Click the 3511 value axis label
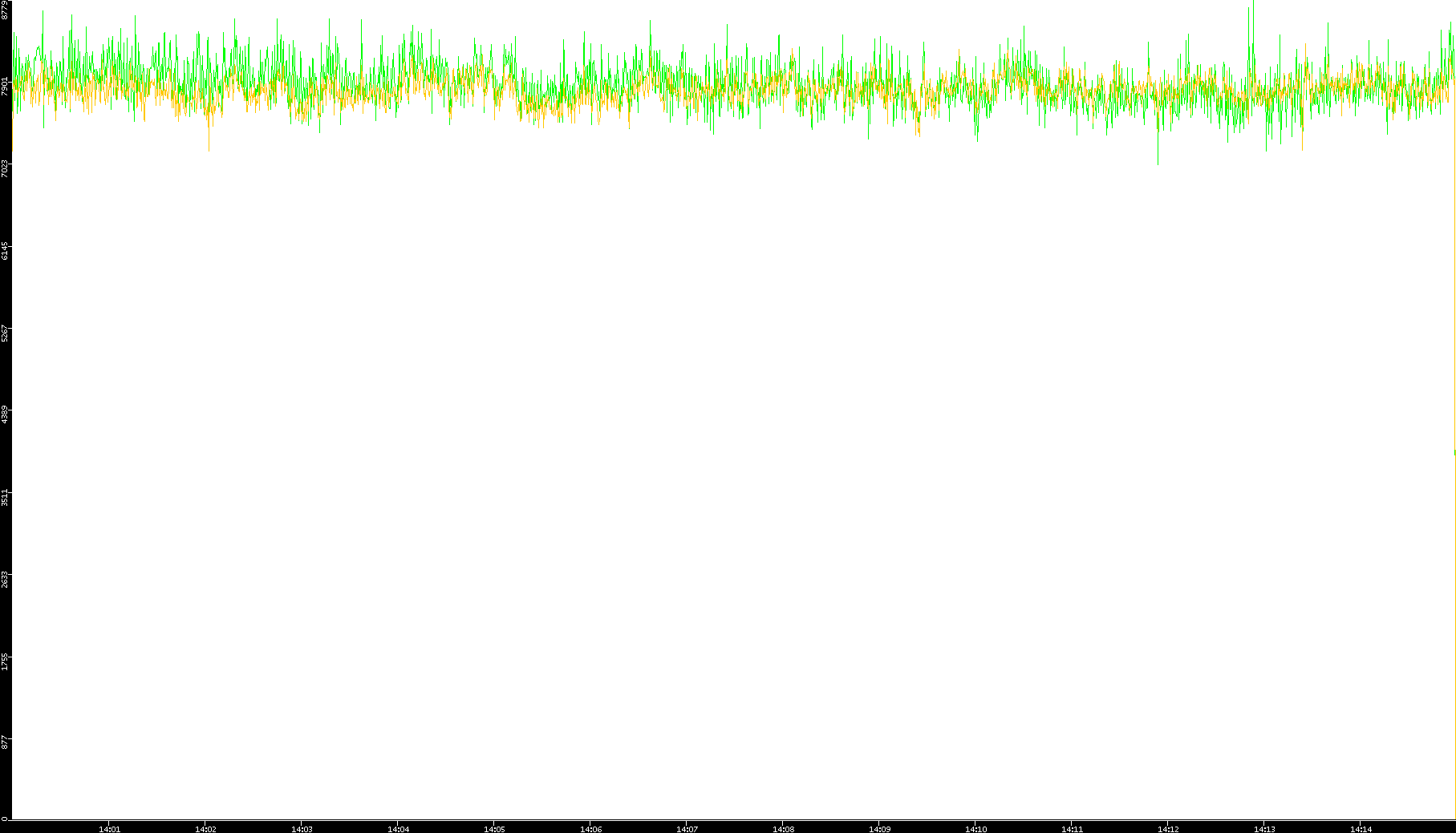 [x=5, y=497]
